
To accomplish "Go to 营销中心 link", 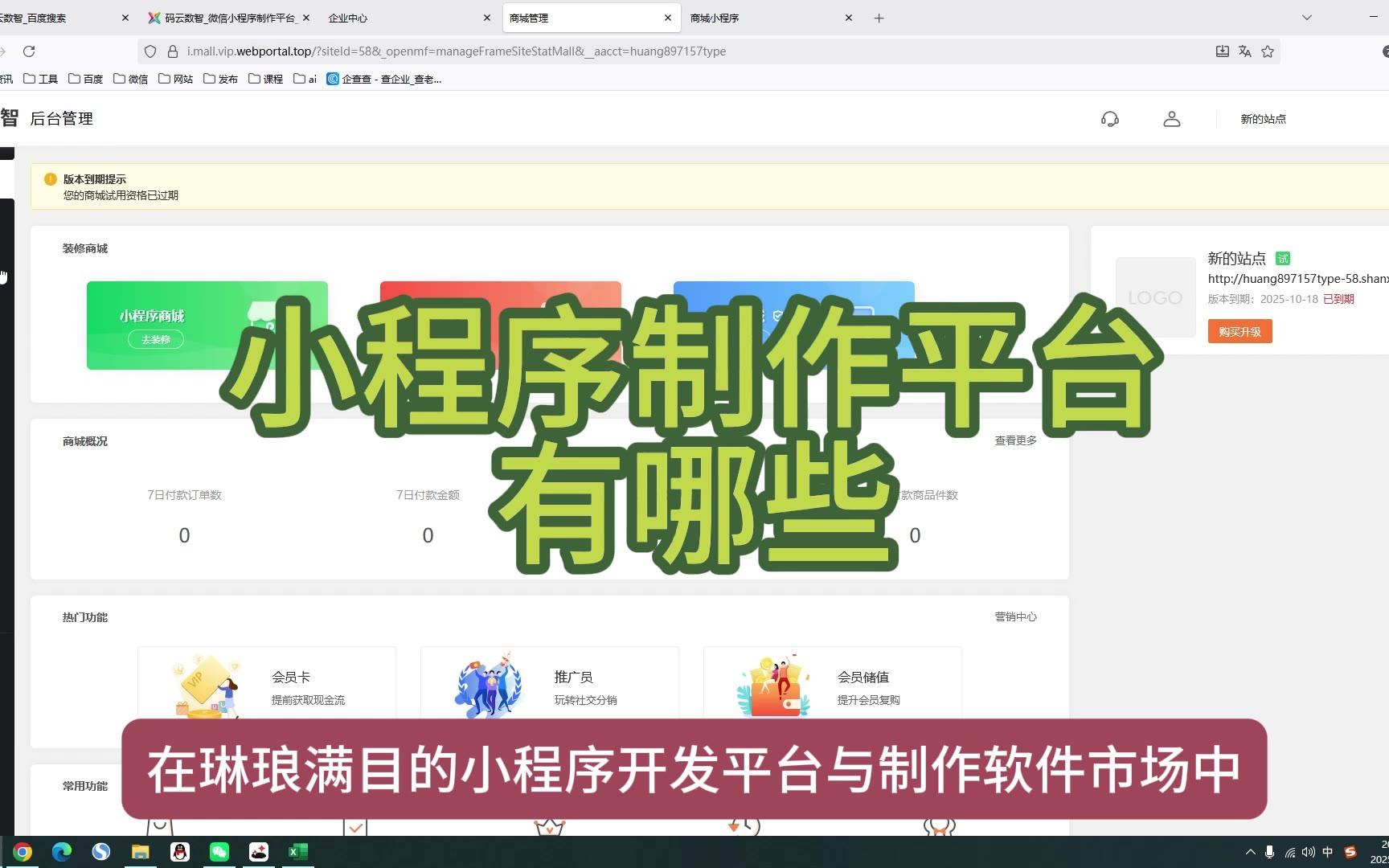I will (1015, 616).
